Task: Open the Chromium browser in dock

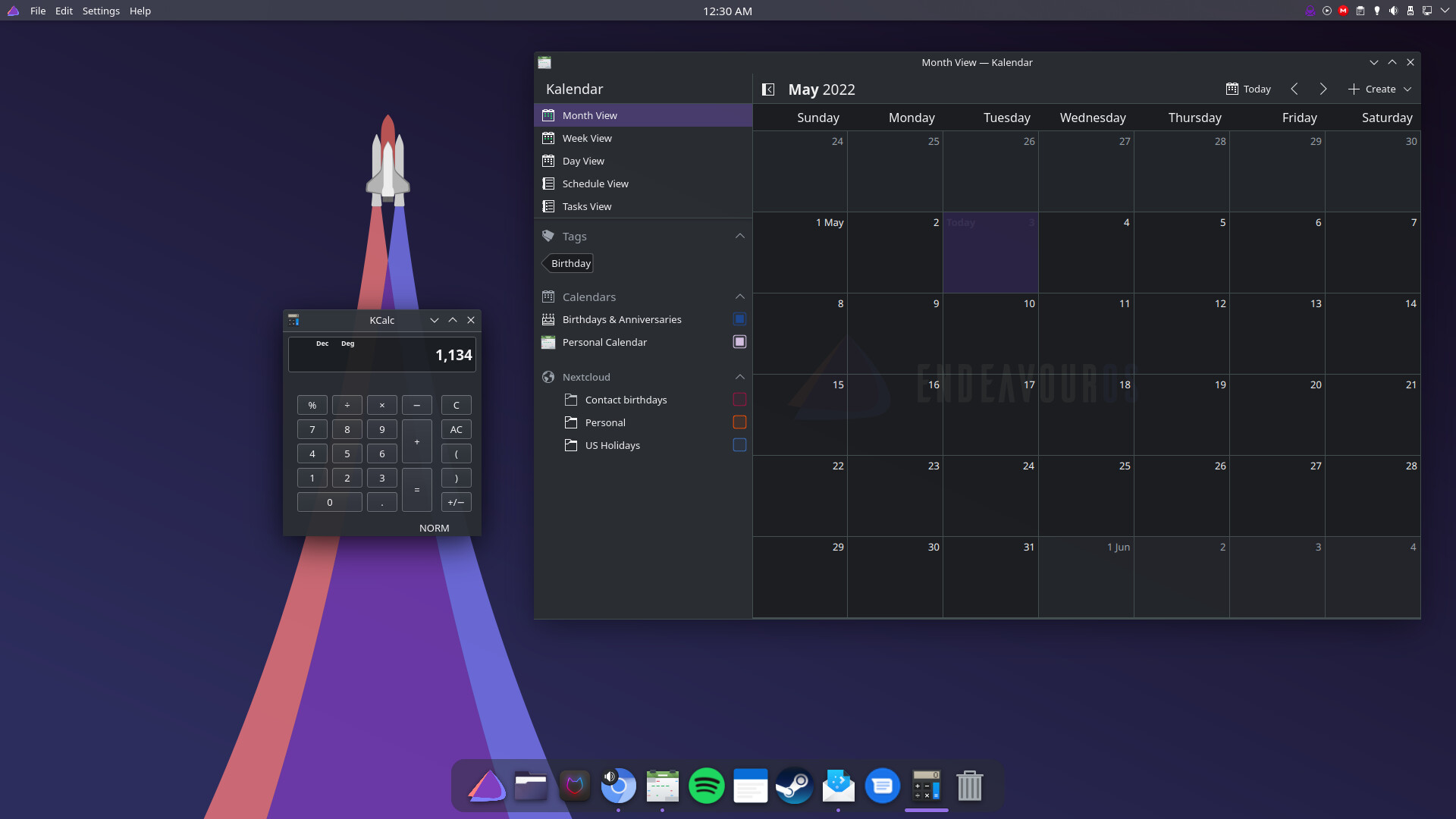Action: point(618,786)
